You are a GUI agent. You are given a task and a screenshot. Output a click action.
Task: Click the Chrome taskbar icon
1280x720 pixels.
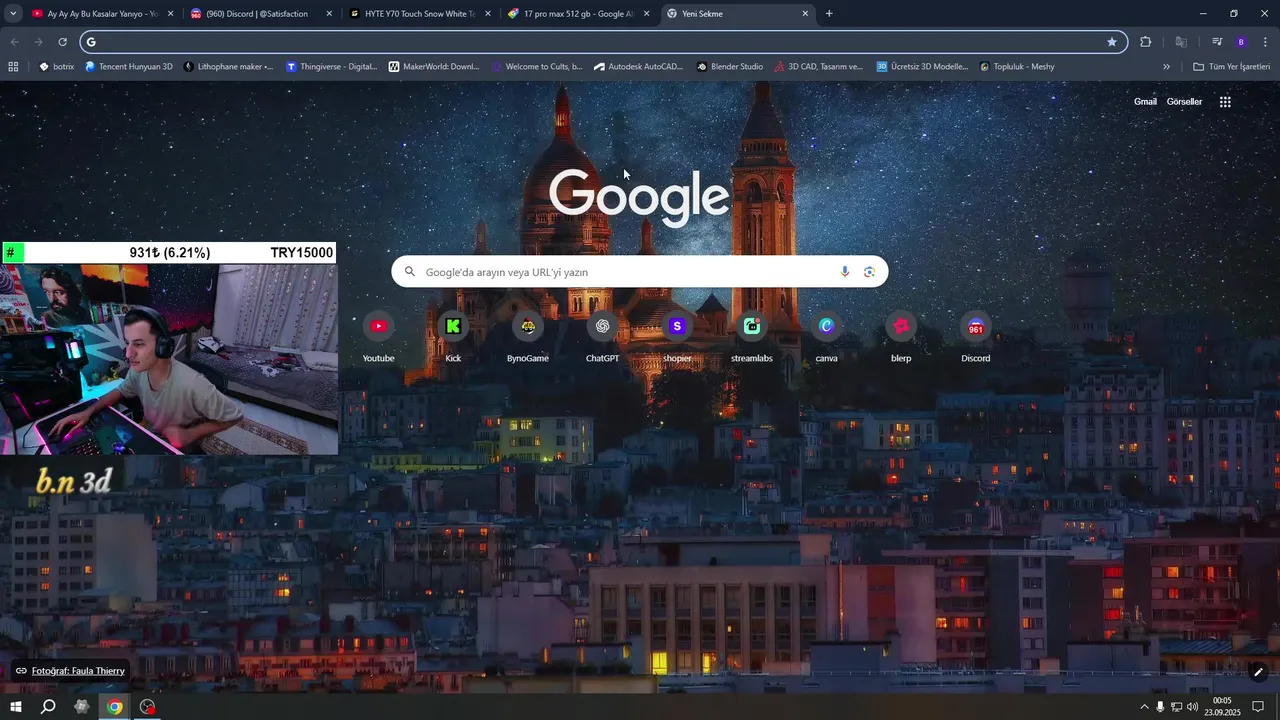click(x=115, y=707)
